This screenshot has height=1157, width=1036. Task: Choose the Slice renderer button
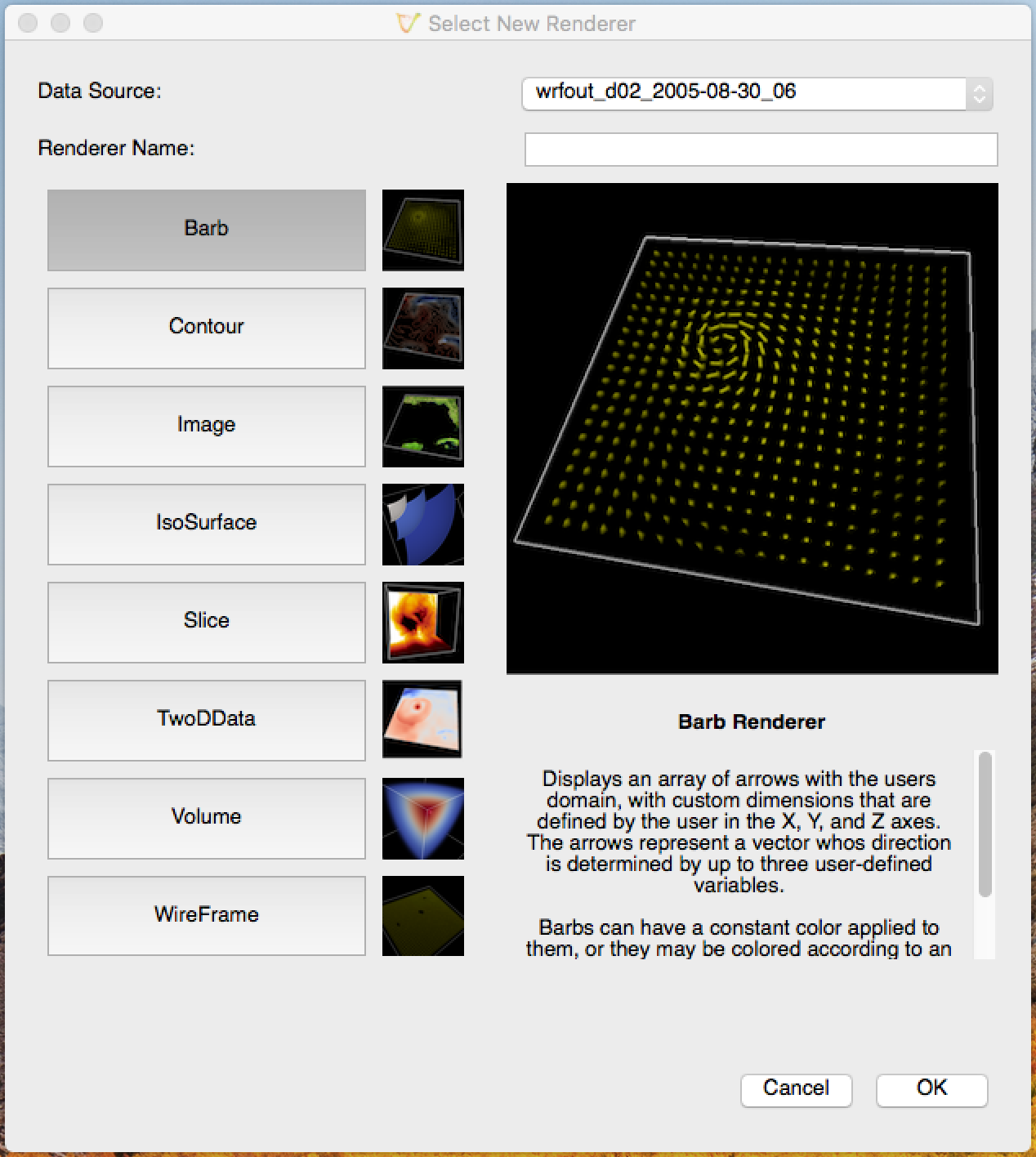(x=206, y=622)
